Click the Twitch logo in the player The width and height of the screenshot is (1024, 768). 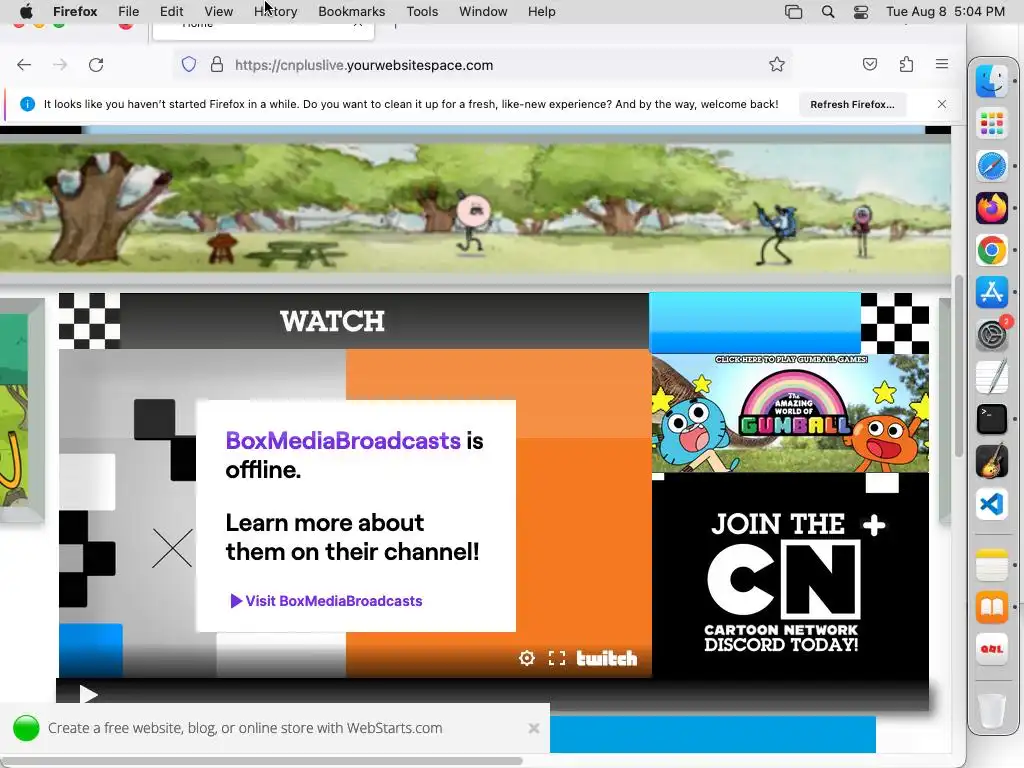[x=607, y=658]
